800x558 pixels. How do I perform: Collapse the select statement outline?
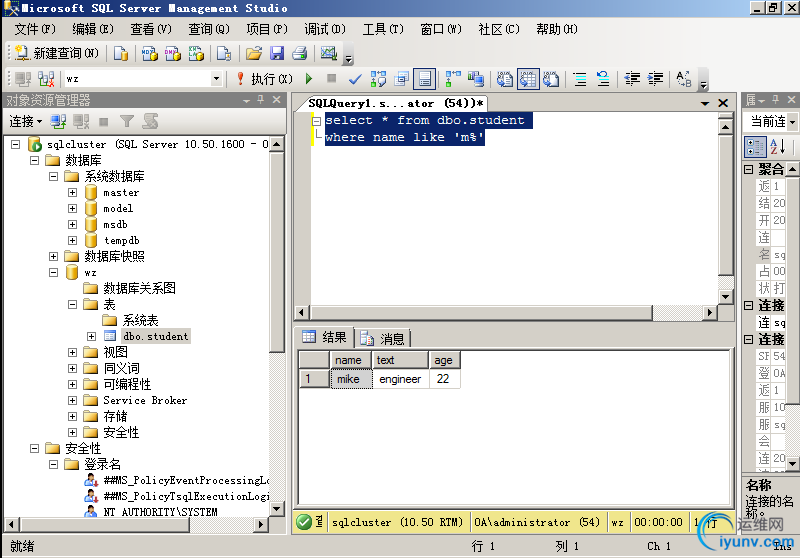coord(316,121)
